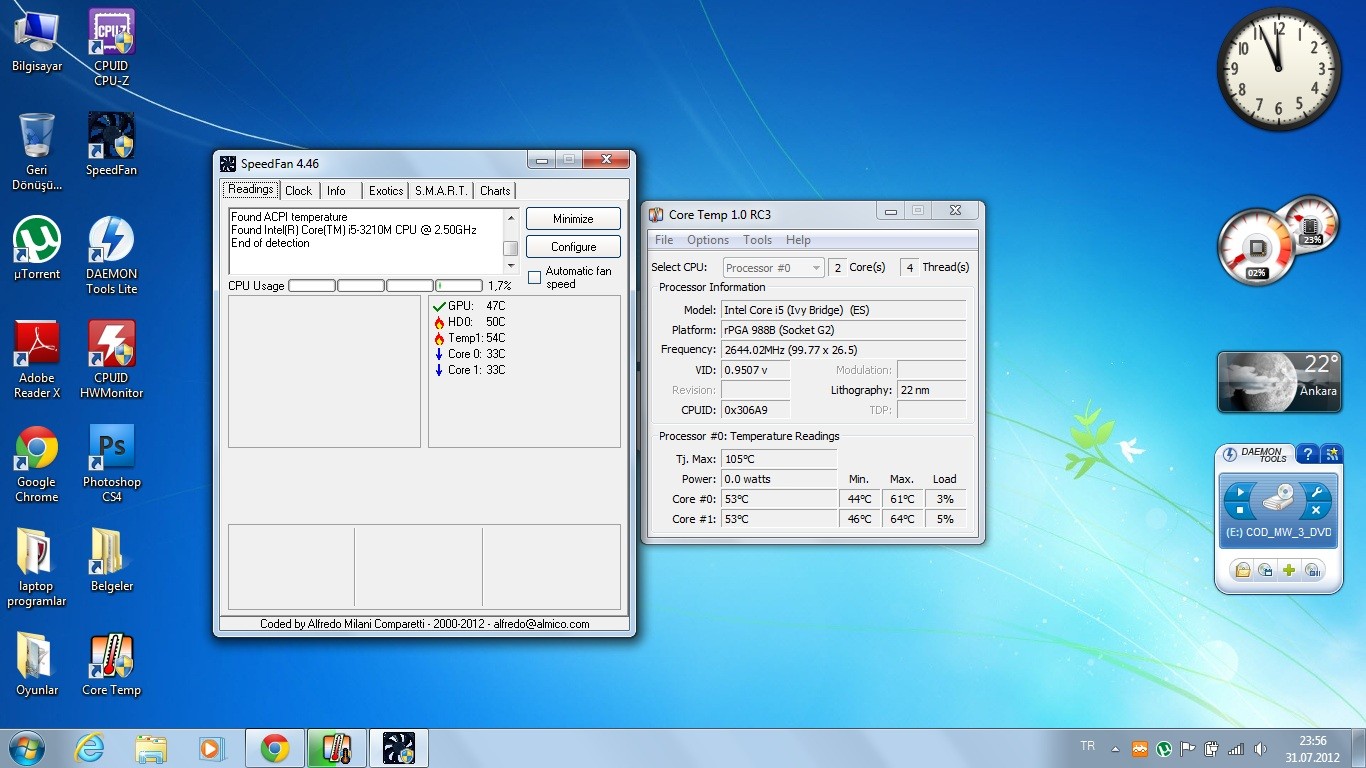Select the Readings tab in SpeedFan
1366x768 pixels.
250,189
